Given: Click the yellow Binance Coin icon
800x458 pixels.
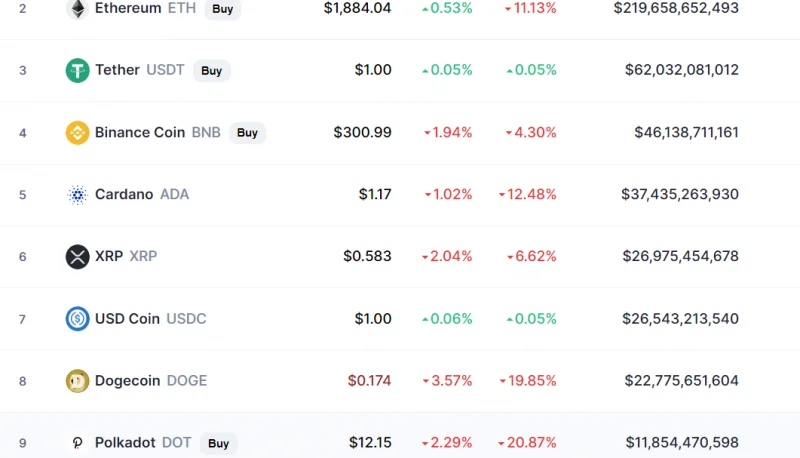Looking at the screenshot, I should 78,133.
